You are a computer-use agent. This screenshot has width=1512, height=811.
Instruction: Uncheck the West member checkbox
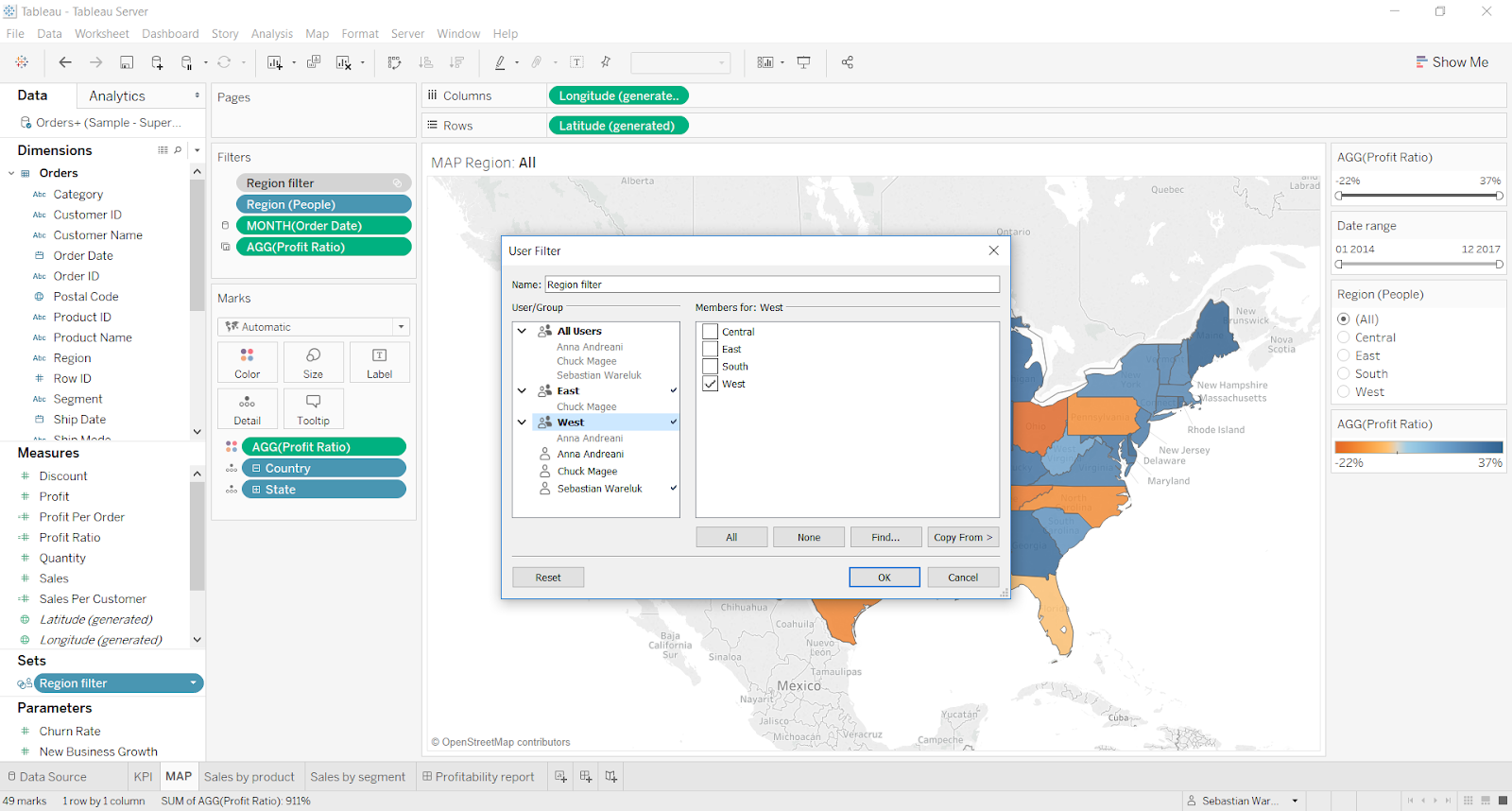711,384
